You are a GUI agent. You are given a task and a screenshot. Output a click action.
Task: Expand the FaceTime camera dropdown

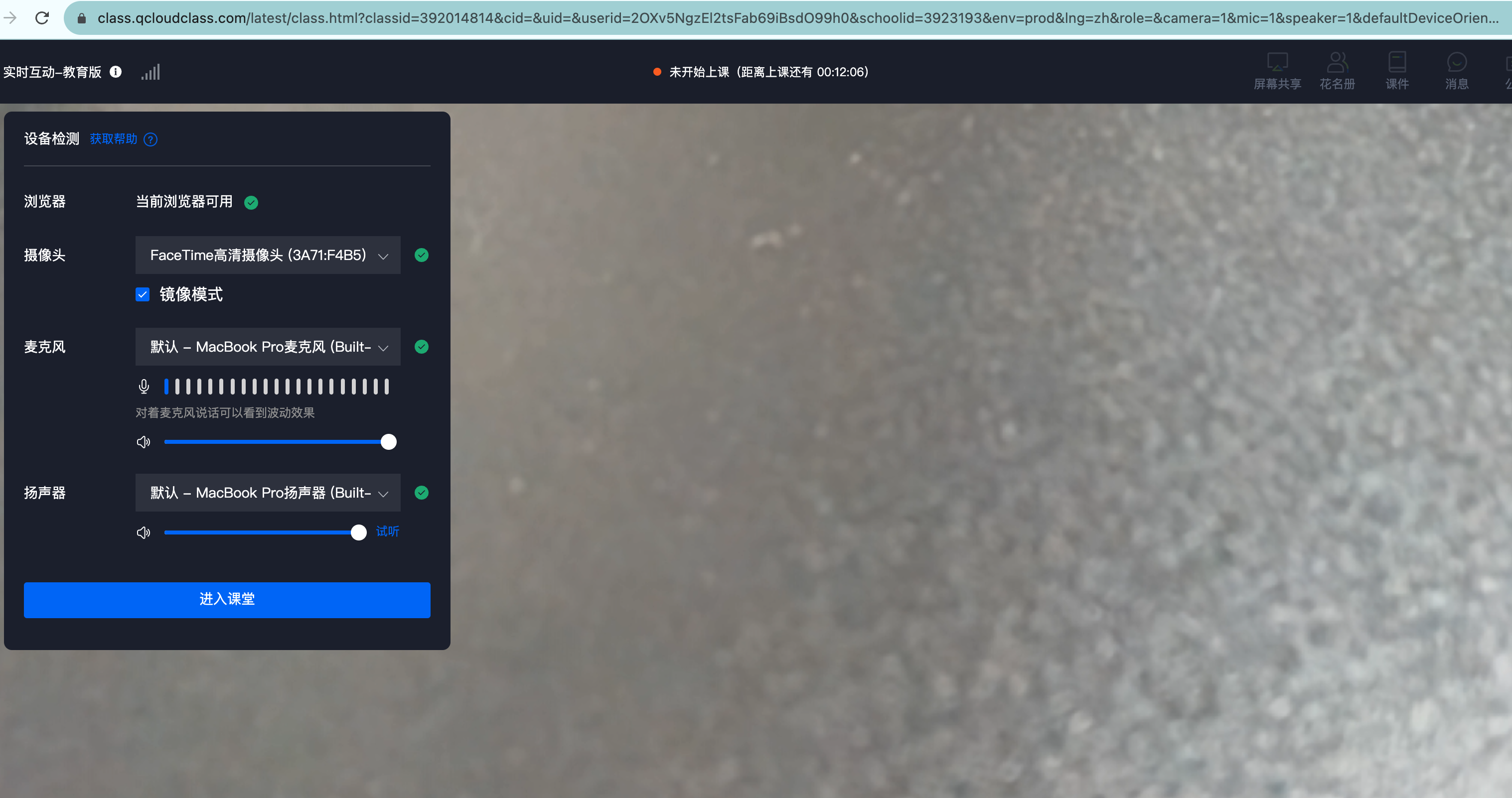click(x=268, y=255)
